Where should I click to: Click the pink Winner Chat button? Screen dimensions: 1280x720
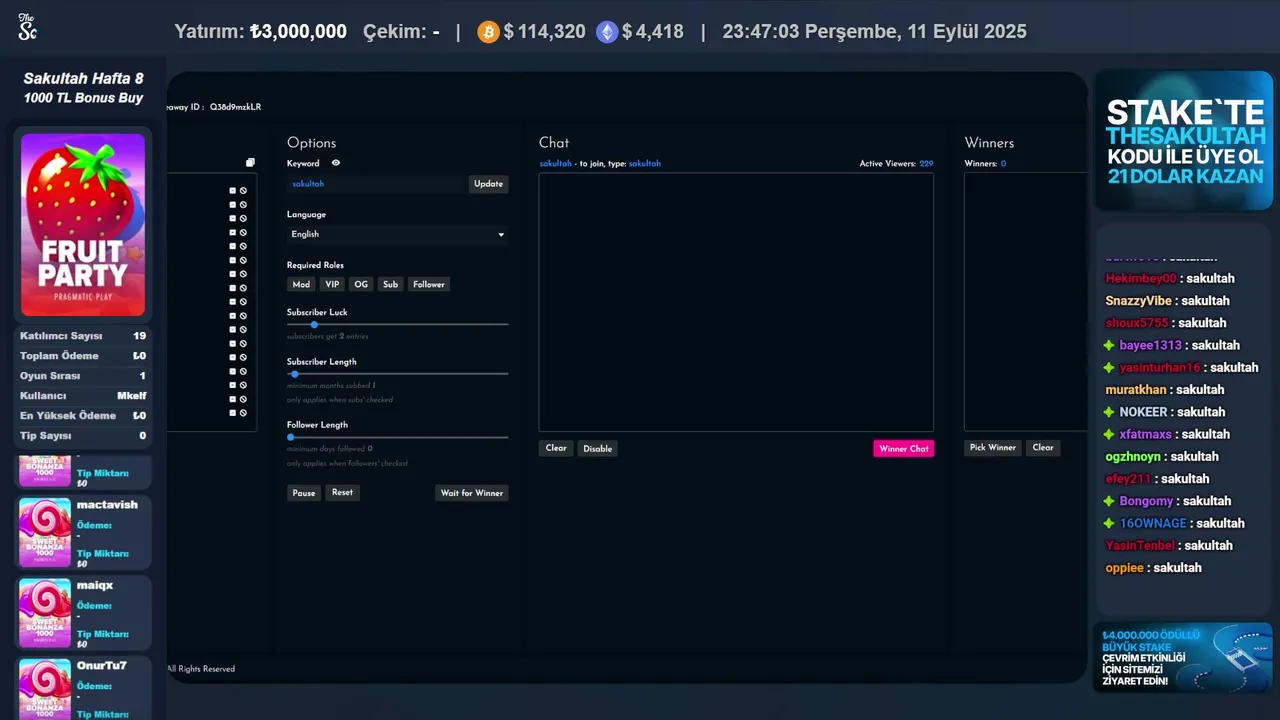pos(904,448)
